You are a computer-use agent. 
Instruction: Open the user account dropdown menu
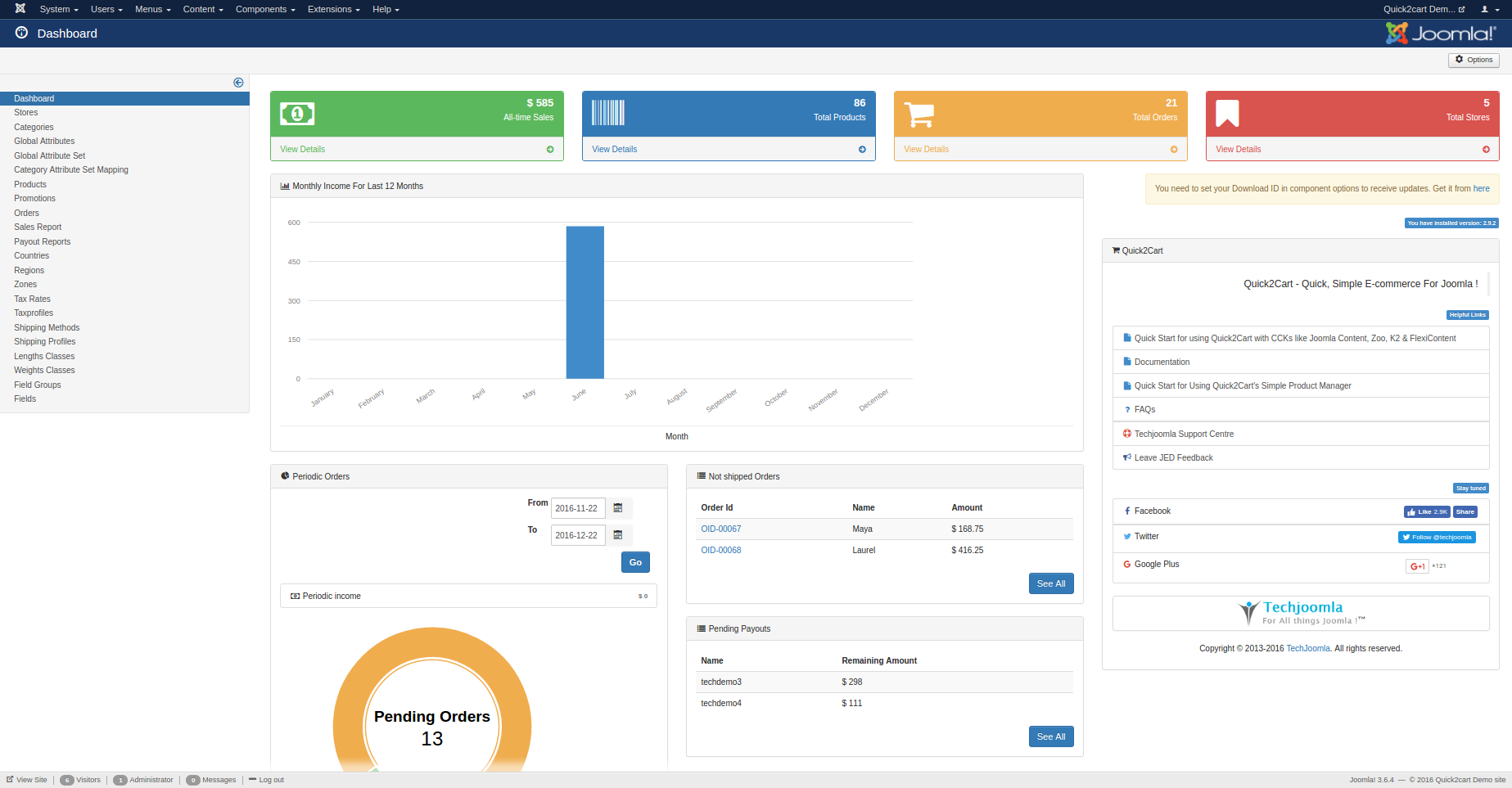[1489, 10]
